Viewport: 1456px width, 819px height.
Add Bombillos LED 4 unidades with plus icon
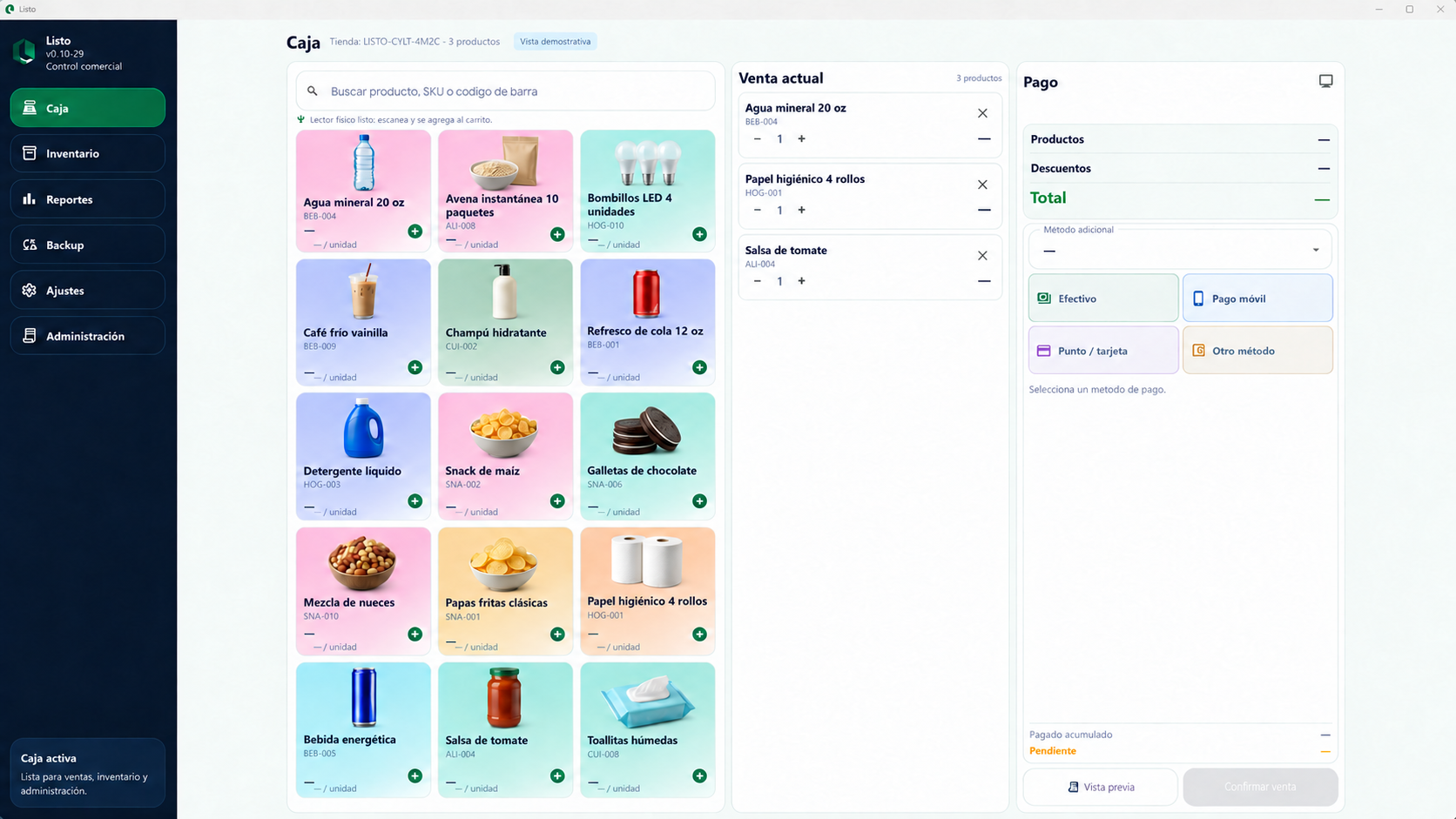[699, 234]
